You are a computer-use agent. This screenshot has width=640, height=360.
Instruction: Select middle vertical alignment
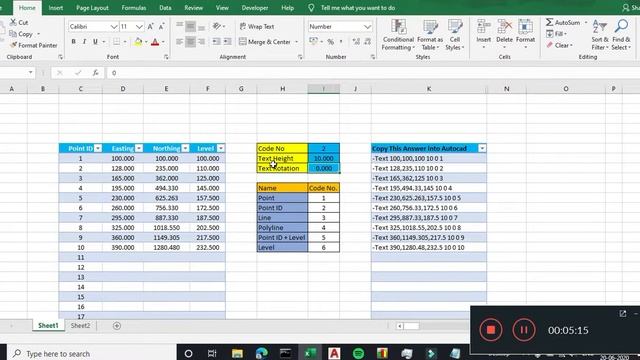(191, 27)
